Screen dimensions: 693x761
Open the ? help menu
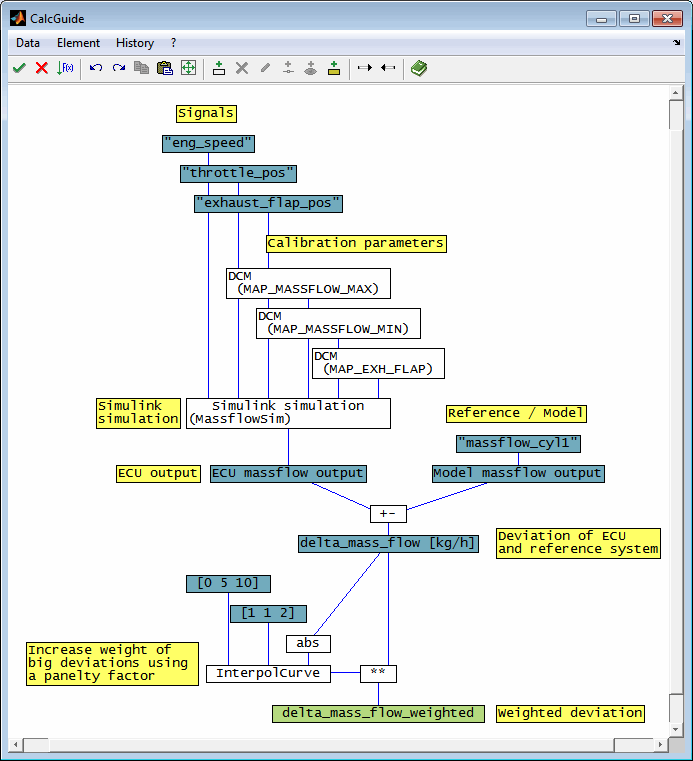coord(174,43)
